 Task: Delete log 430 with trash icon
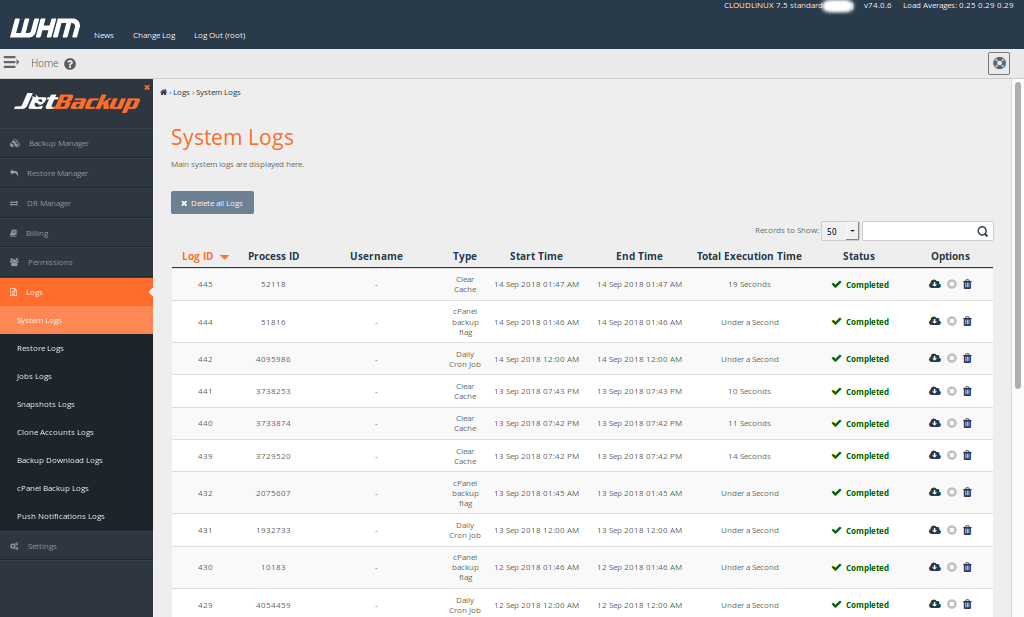[967, 567]
